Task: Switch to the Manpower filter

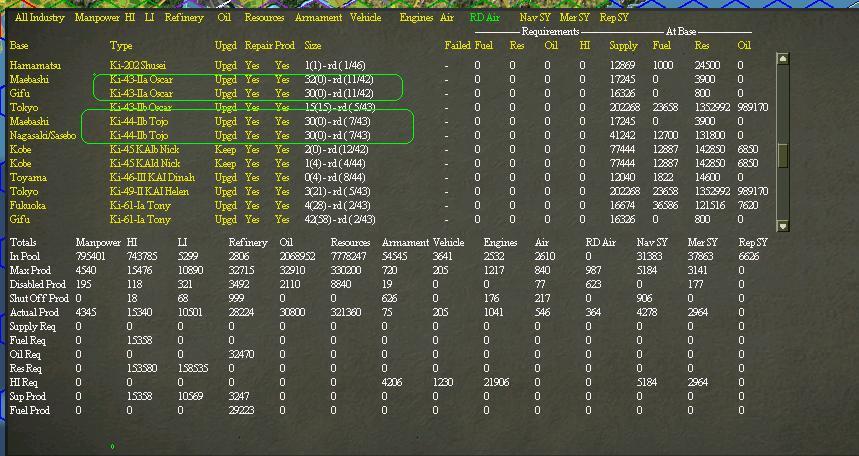Action: point(97,18)
